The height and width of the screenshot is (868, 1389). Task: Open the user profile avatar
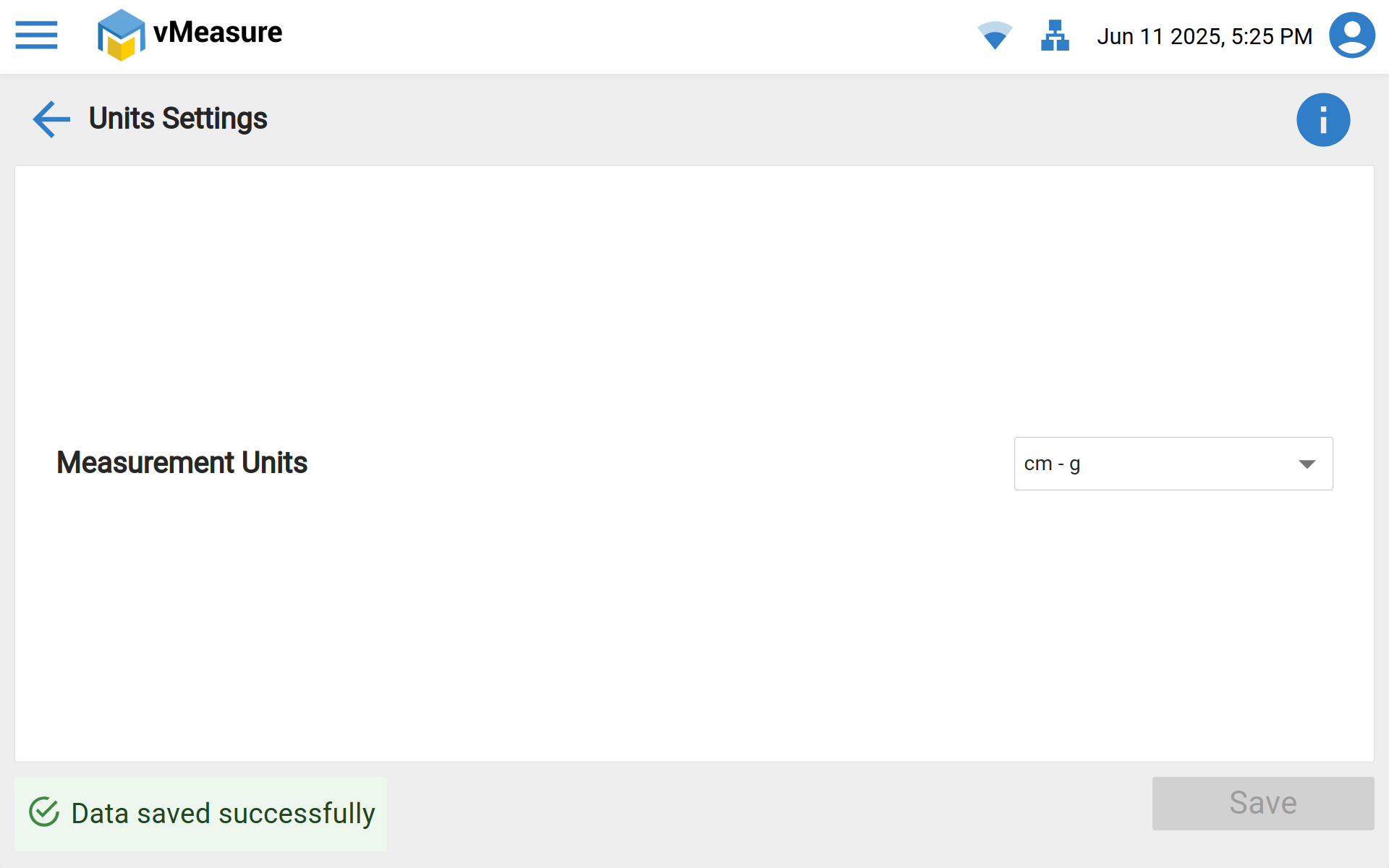pos(1351,35)
